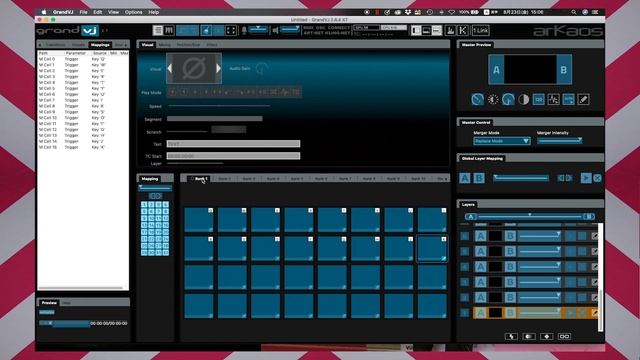640x360 pixels.
Task: Toggle A button in Master Preview
Action: coord(496,70)
